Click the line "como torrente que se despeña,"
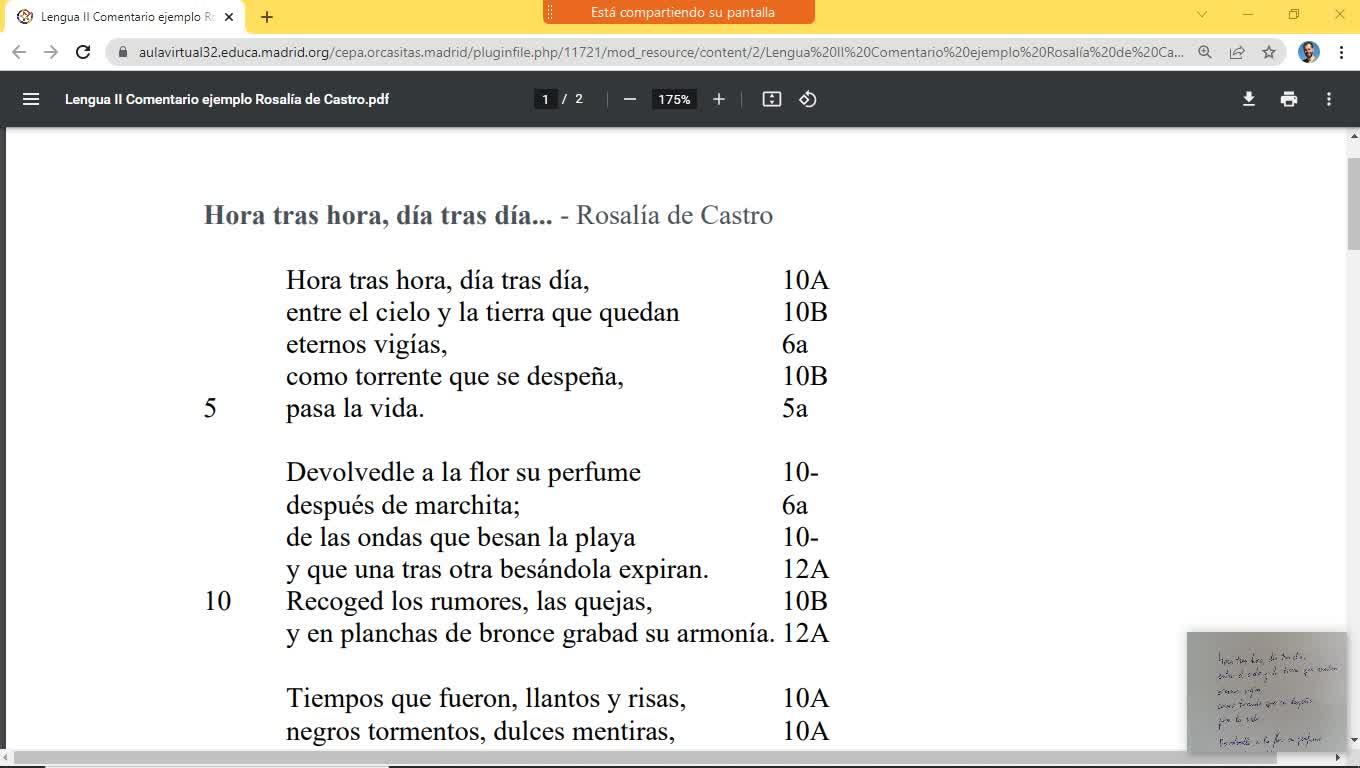The height and width of the screenshot is (768, 1360). coord(455,377)
